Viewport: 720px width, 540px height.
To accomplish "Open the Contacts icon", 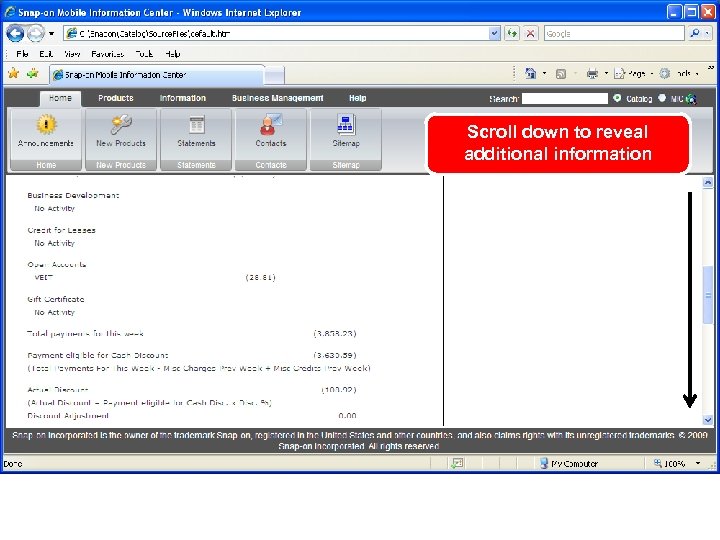I will (x=271, y=124).
